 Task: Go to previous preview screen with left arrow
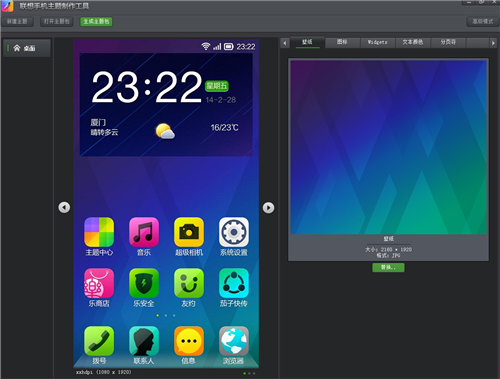coord(64,207)
